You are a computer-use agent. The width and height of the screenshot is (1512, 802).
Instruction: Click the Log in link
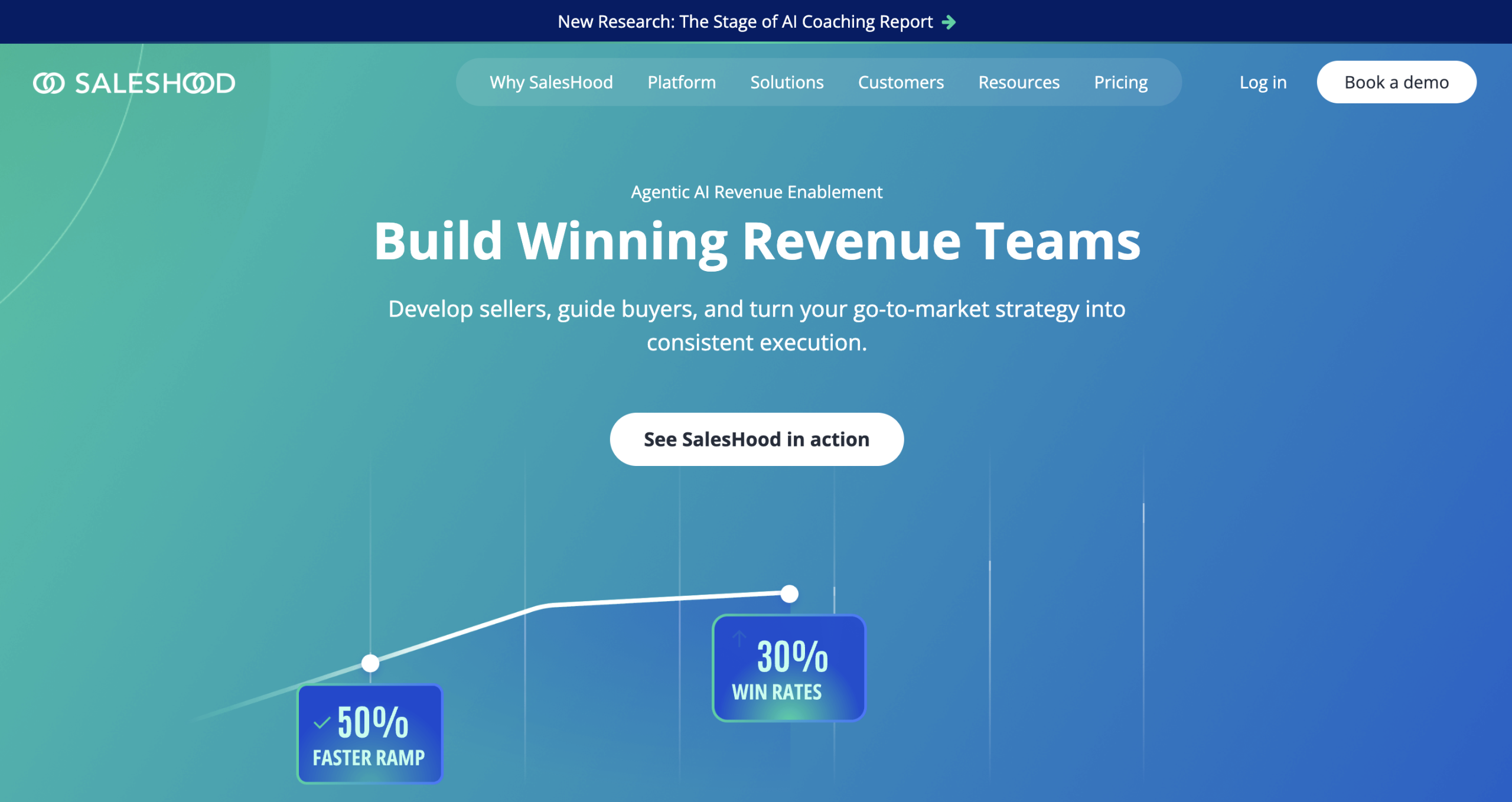pyautogui.click(x=1263, y=82)
